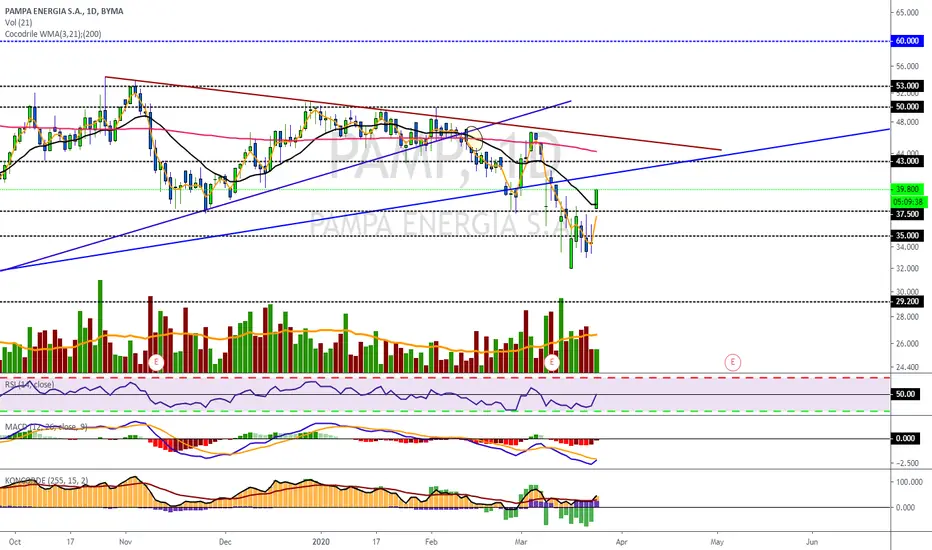This screenshot has height=550, width=932.
Task: Click 32.000 on the price axis
Action: [907, 269]
